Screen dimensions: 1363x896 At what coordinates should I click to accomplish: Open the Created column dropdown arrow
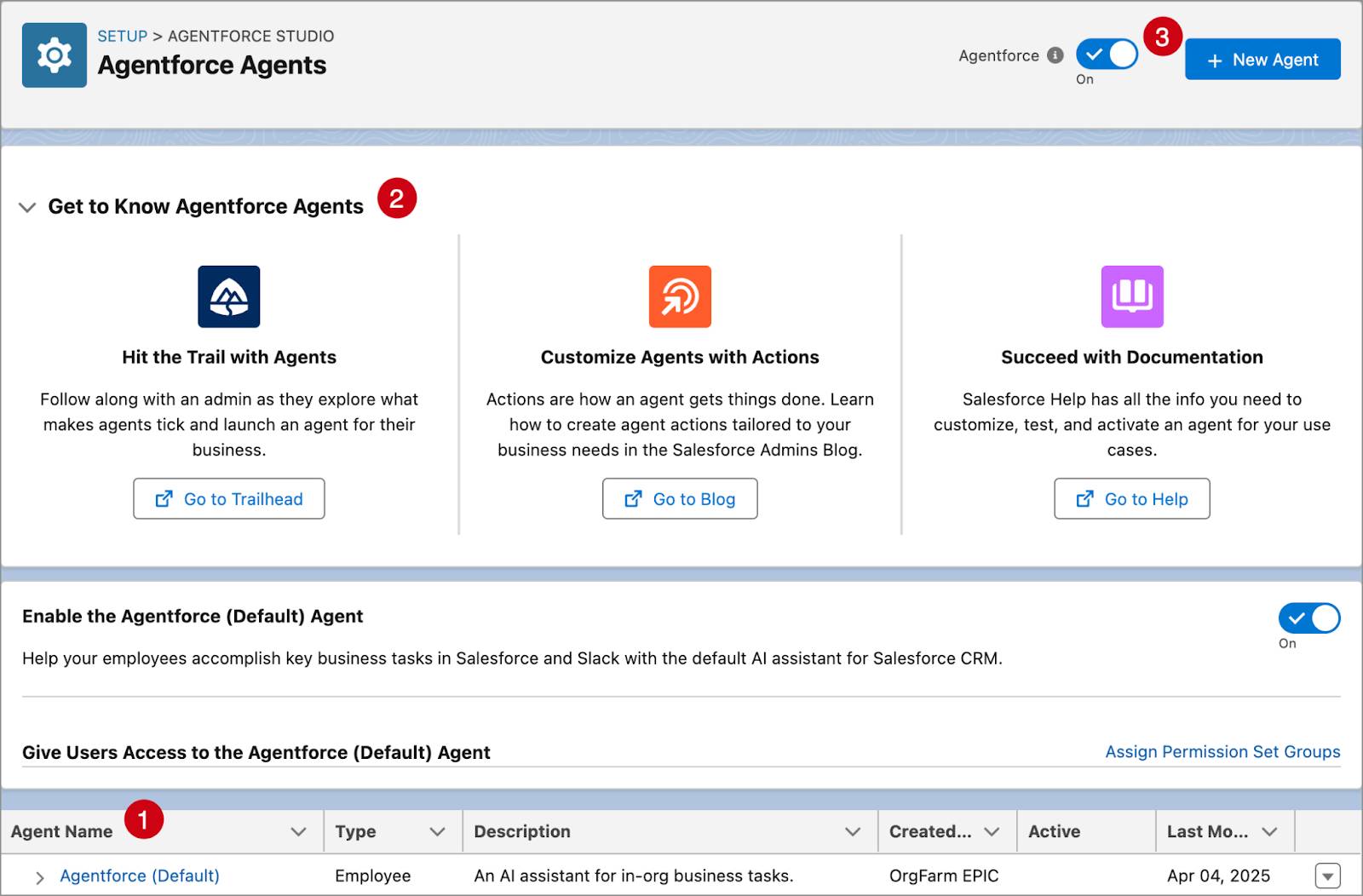[x=992, y=832]
